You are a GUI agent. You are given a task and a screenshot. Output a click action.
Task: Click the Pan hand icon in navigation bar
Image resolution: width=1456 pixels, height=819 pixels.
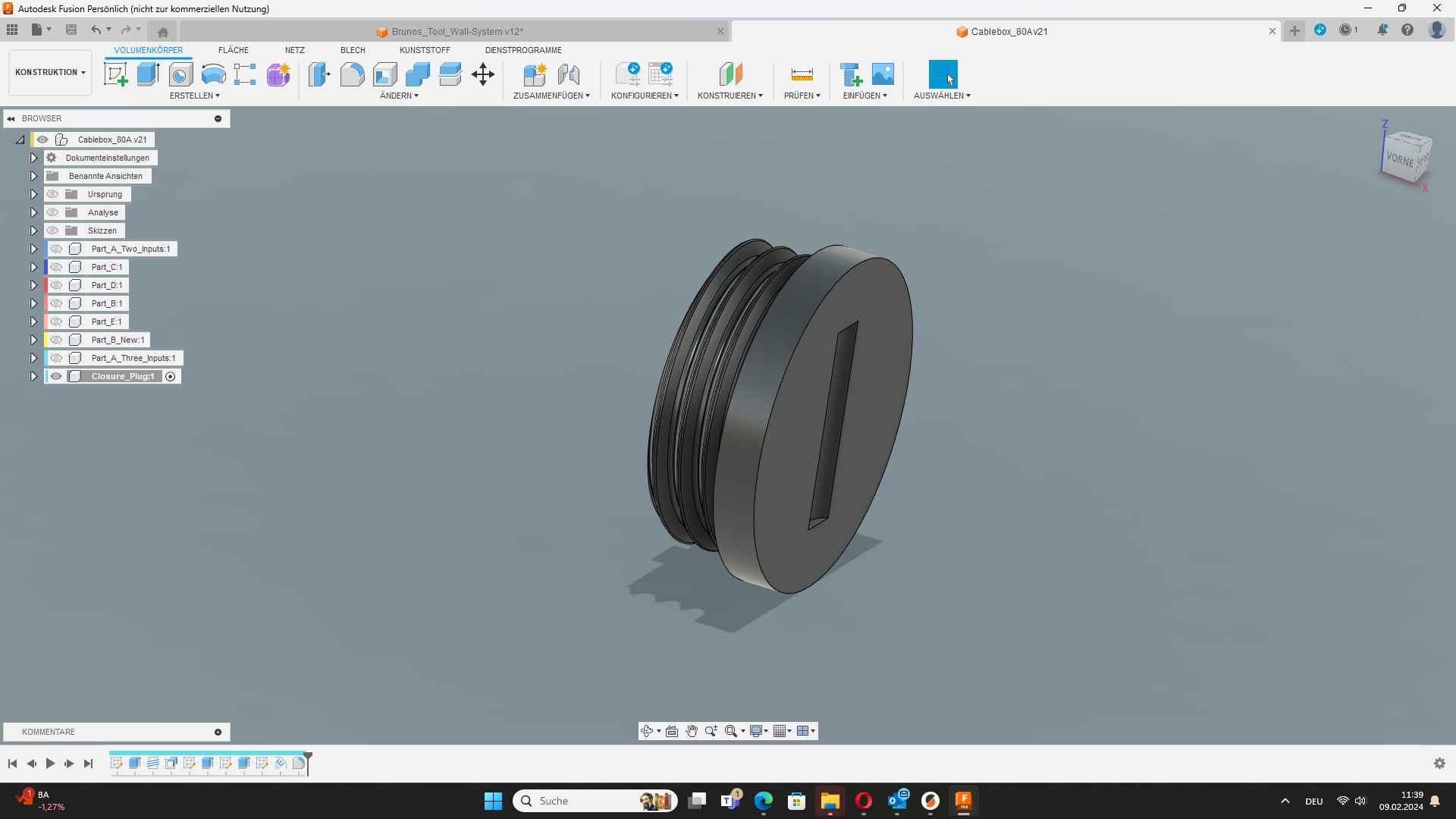click(692, 731)
